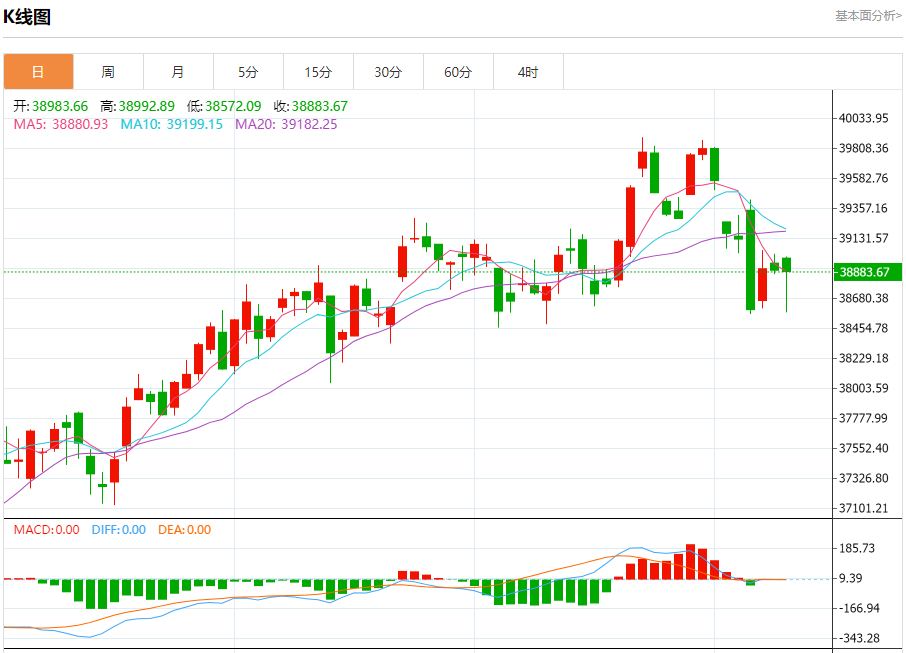Select the 日 daily chart tab
906x653 pixels.
(39, 72)
